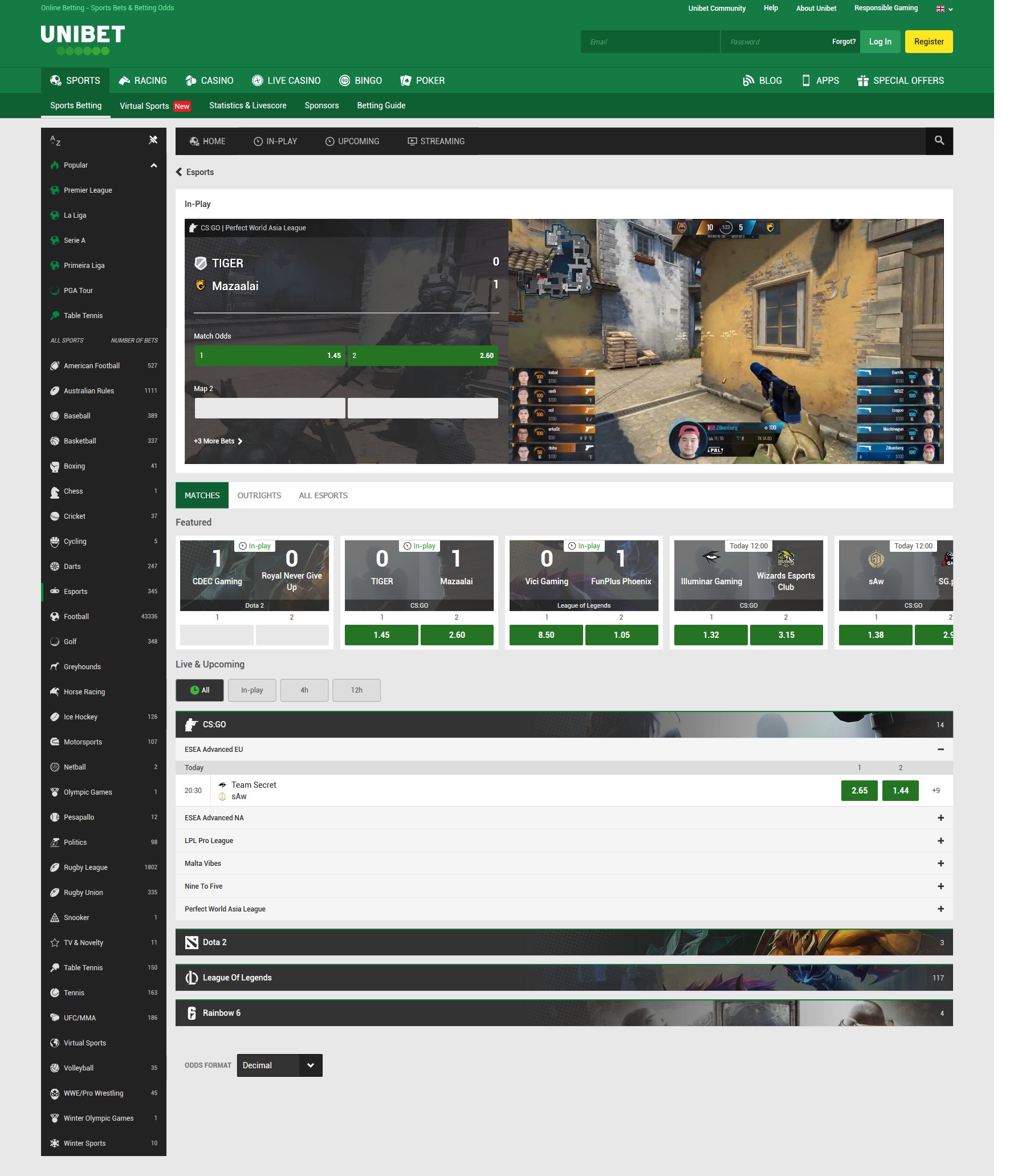
Task: Click the Register button
Action: [929, 42]
